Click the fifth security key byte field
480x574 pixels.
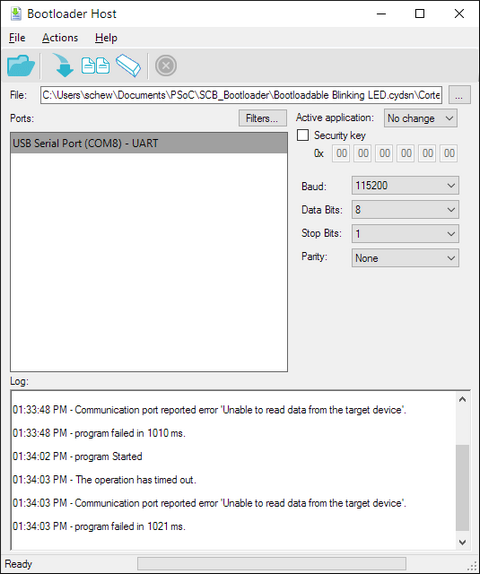point(428,153)
